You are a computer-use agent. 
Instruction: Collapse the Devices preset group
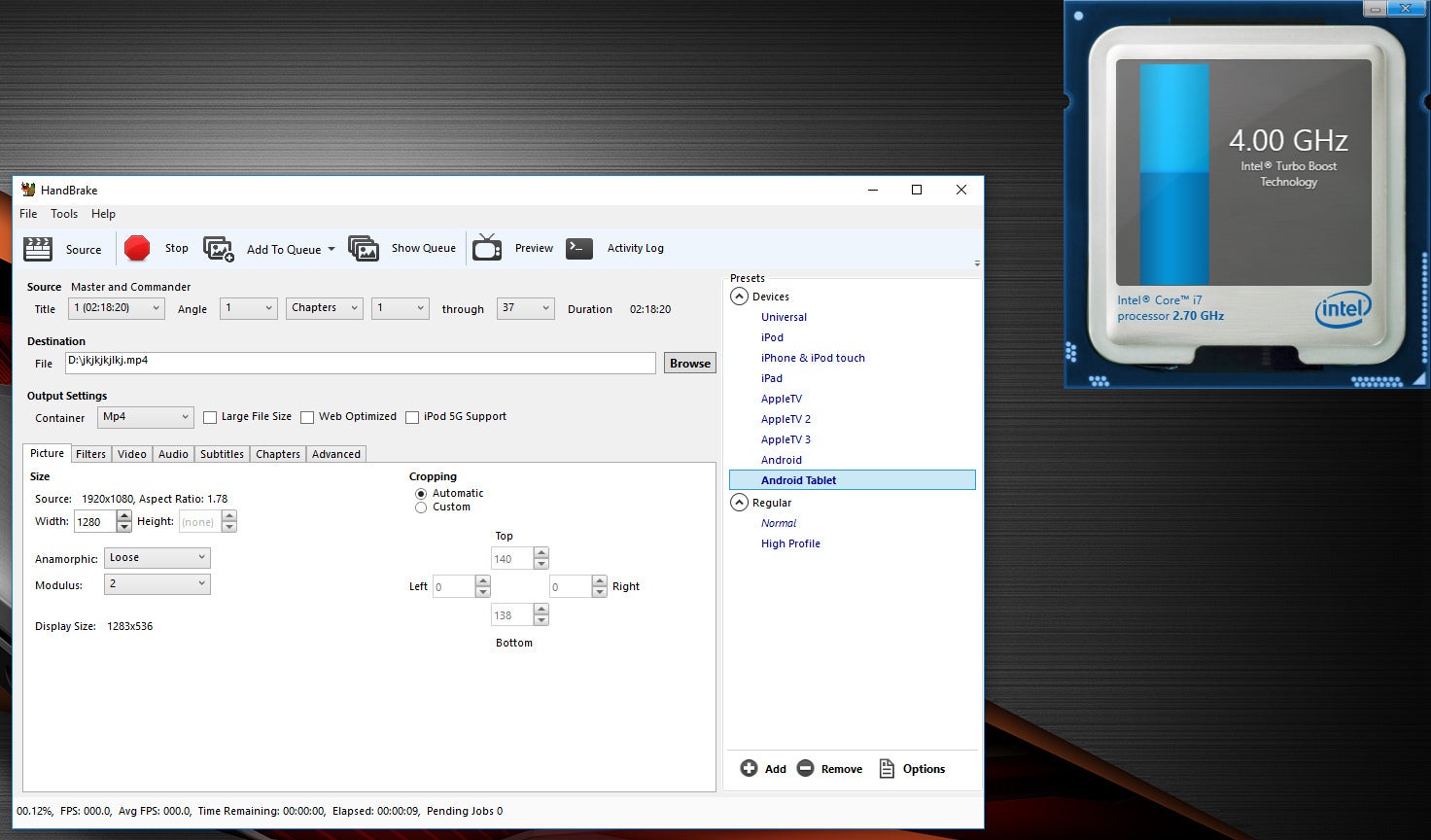click(x=739, y=297)
